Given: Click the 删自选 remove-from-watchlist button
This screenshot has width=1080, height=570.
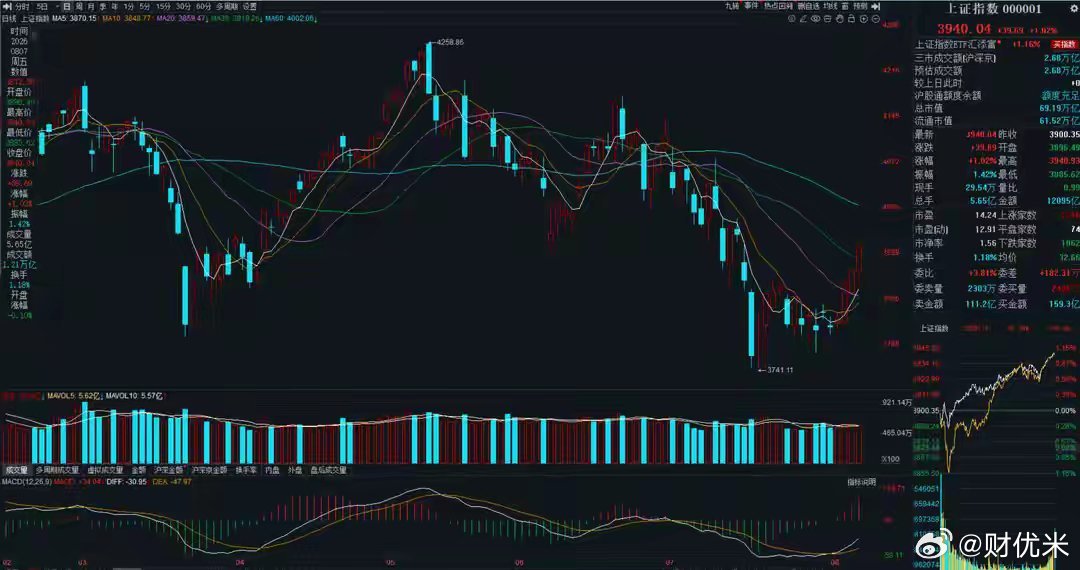Looking at the screenshot, I should 809,6.
